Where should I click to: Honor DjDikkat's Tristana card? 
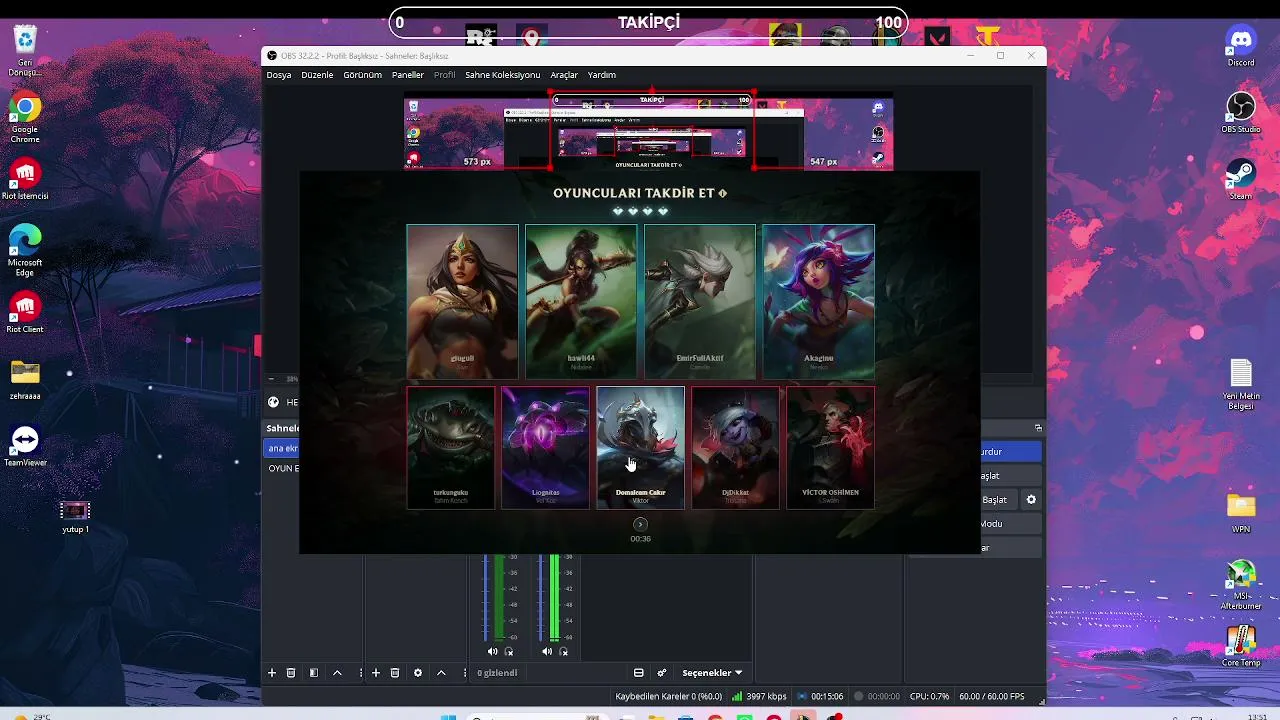point(735,447)
